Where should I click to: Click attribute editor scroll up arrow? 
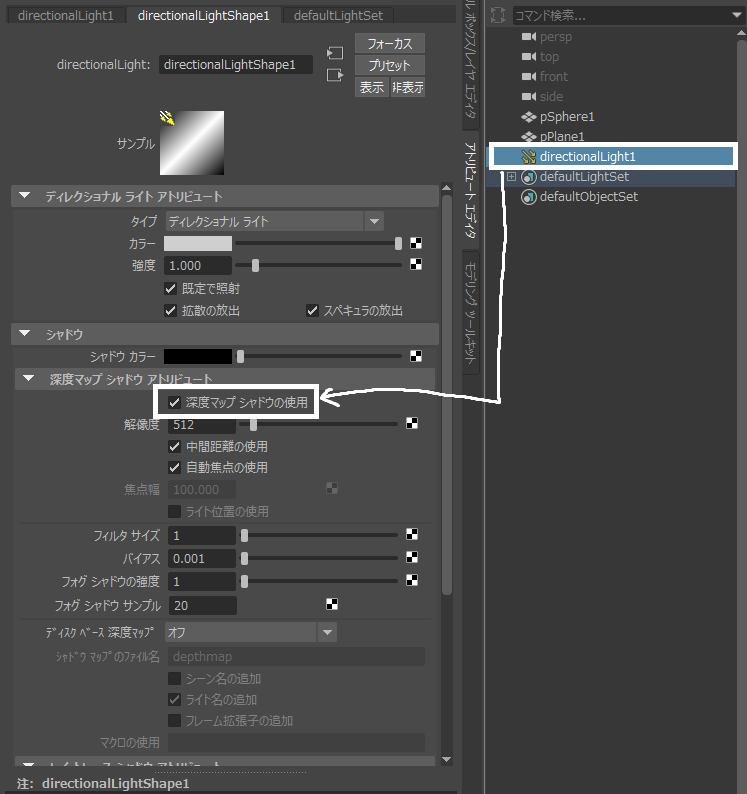[x=447, y=187]
